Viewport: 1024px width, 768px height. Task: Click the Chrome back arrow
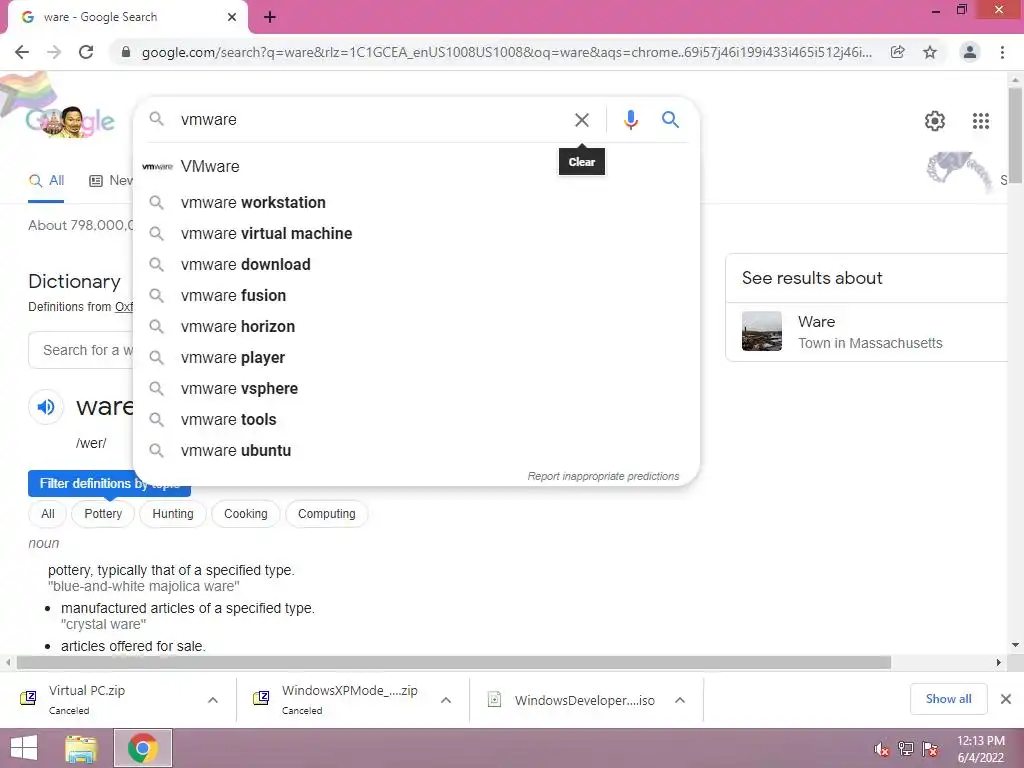(22, 52)
